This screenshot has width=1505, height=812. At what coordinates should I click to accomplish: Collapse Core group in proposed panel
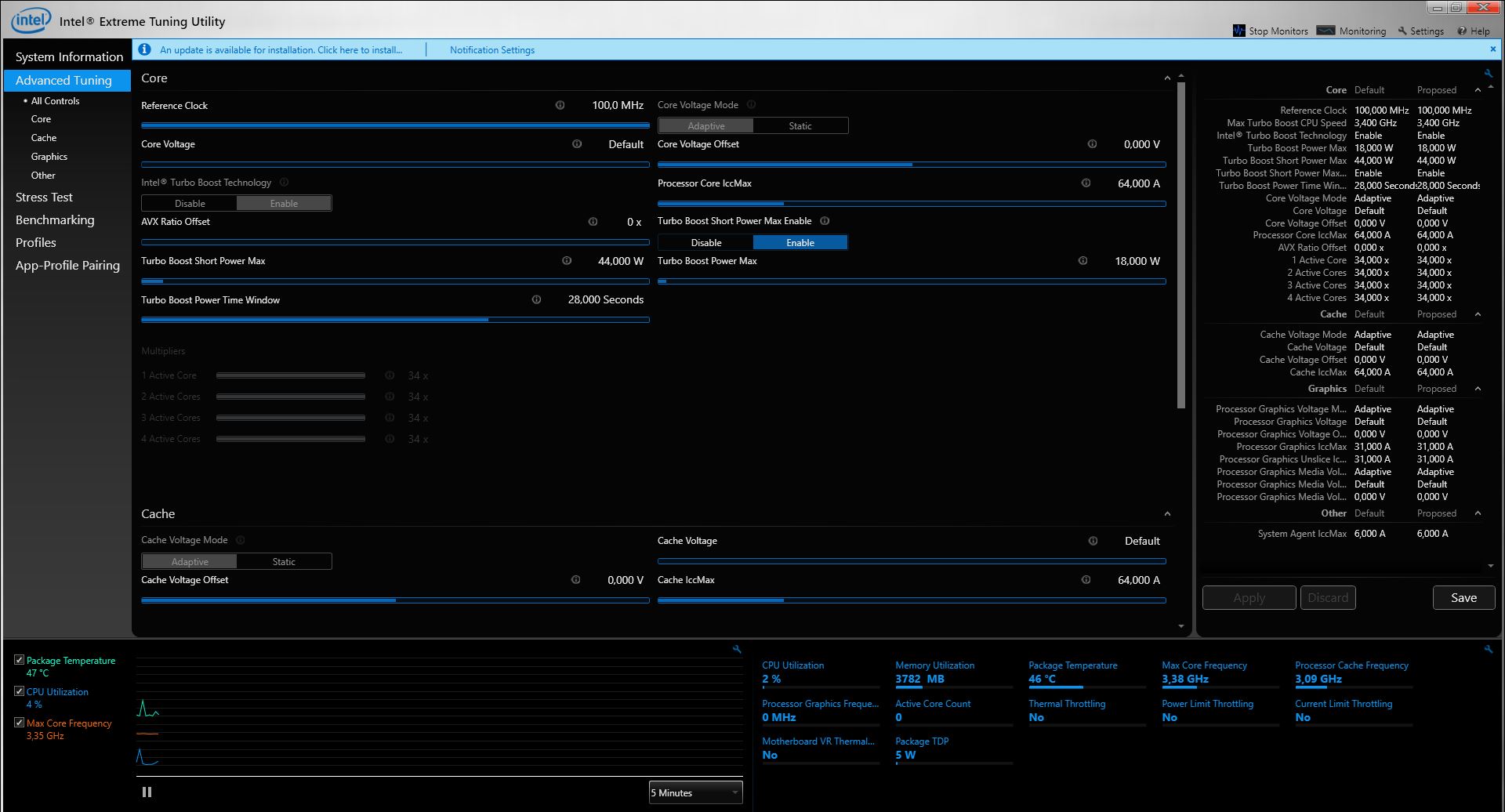(1478, 90)
